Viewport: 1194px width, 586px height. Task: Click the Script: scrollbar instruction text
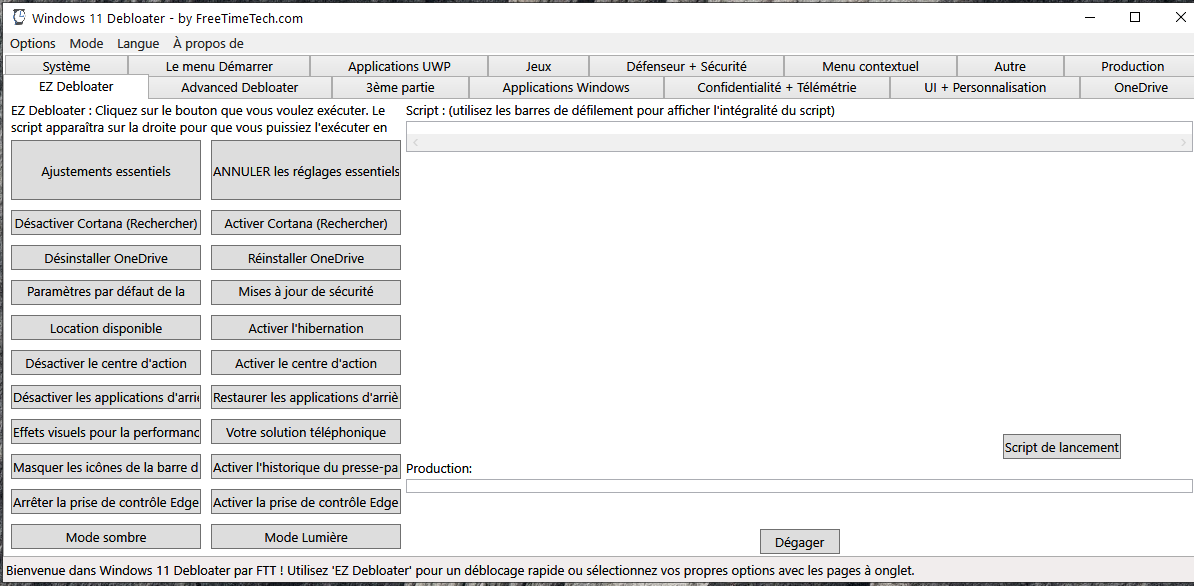click(621, 111)
